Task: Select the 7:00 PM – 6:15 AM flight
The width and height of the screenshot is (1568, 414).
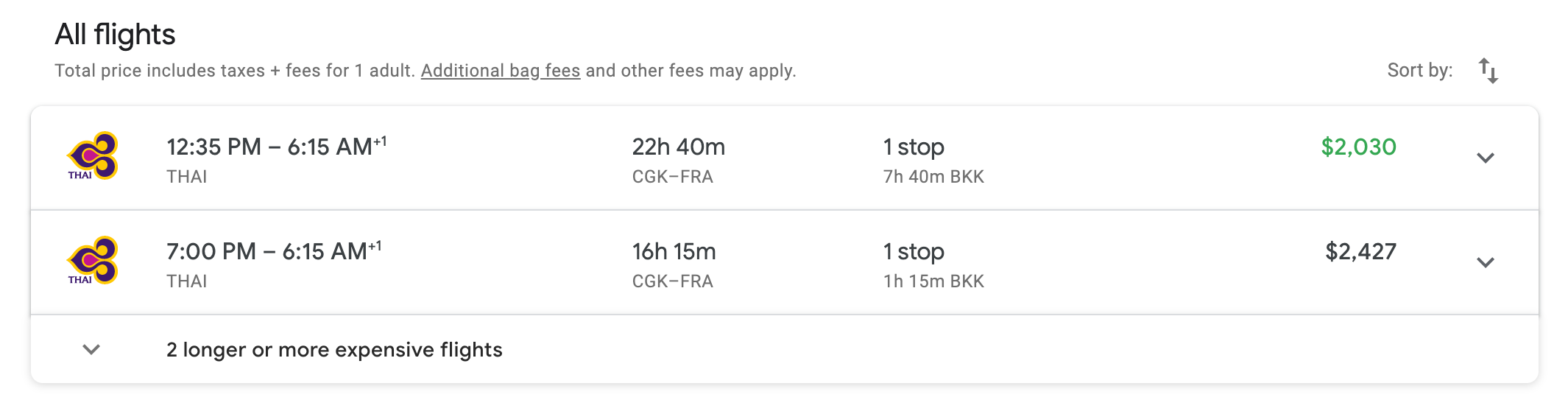Action: tap(273, 251)
